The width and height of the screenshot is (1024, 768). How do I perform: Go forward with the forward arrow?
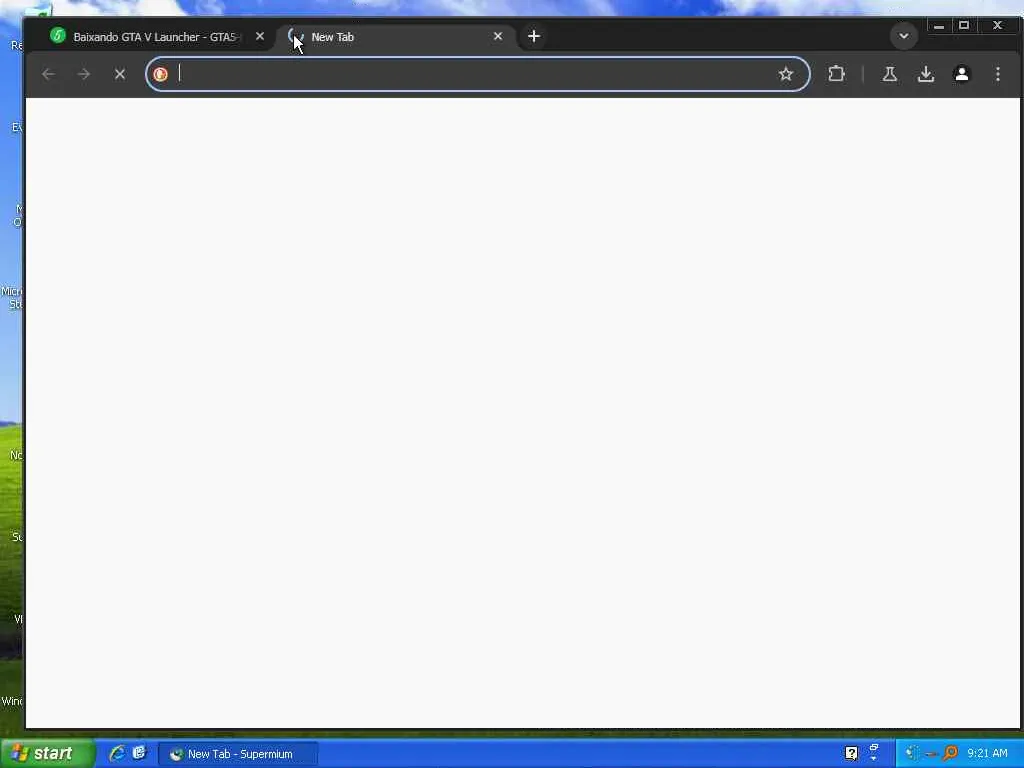click(84, 74)
